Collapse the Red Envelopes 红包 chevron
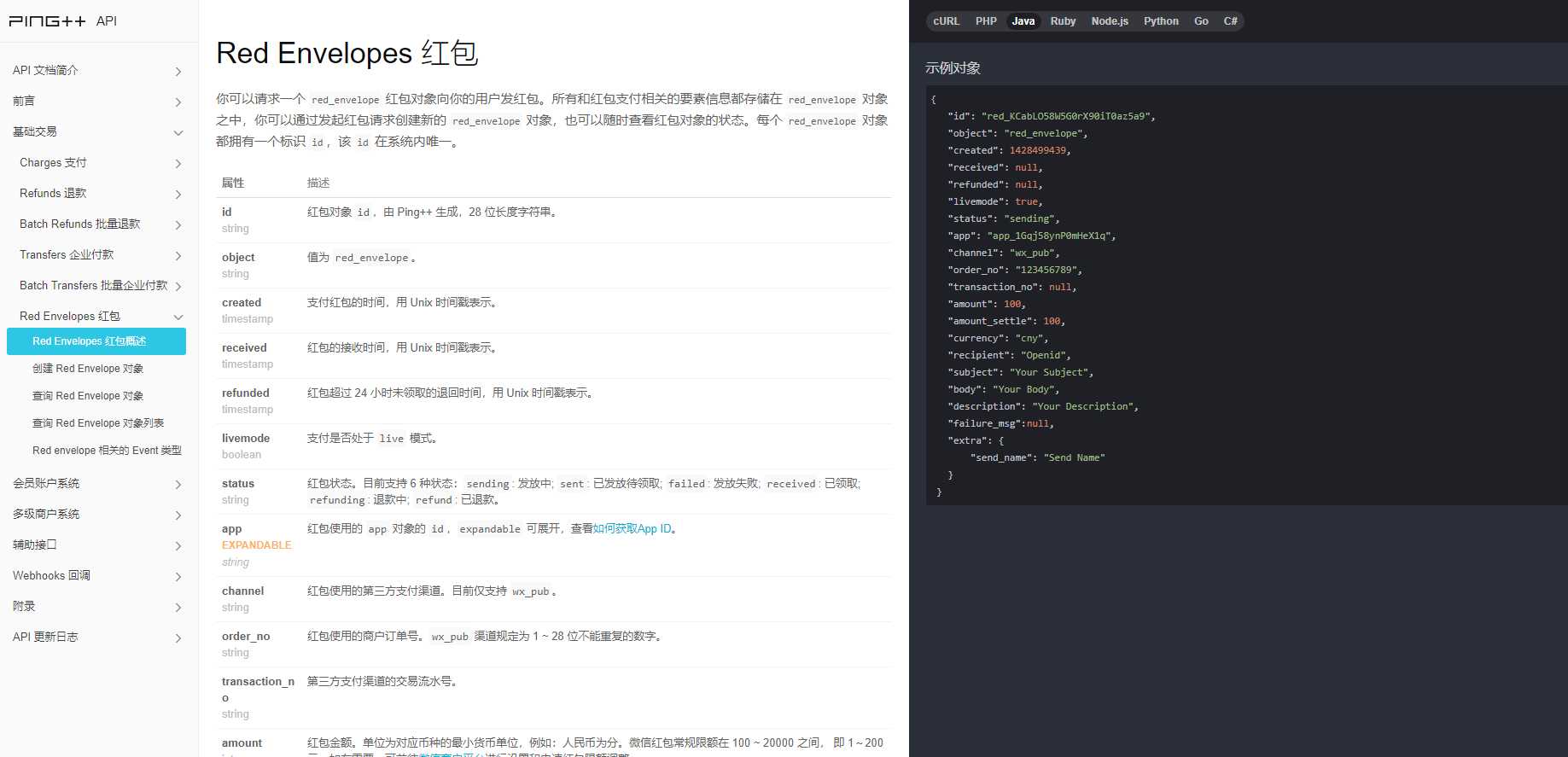Image resolution: width=1568 pixels, height=757 pixels. [178, 317]
